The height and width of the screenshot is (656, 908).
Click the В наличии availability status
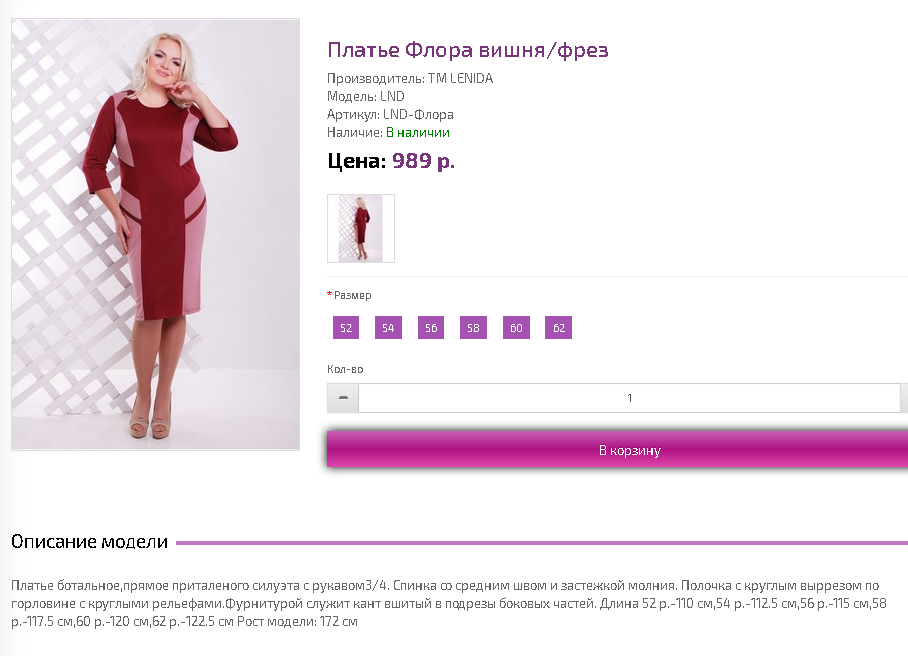tap(418, 133)
